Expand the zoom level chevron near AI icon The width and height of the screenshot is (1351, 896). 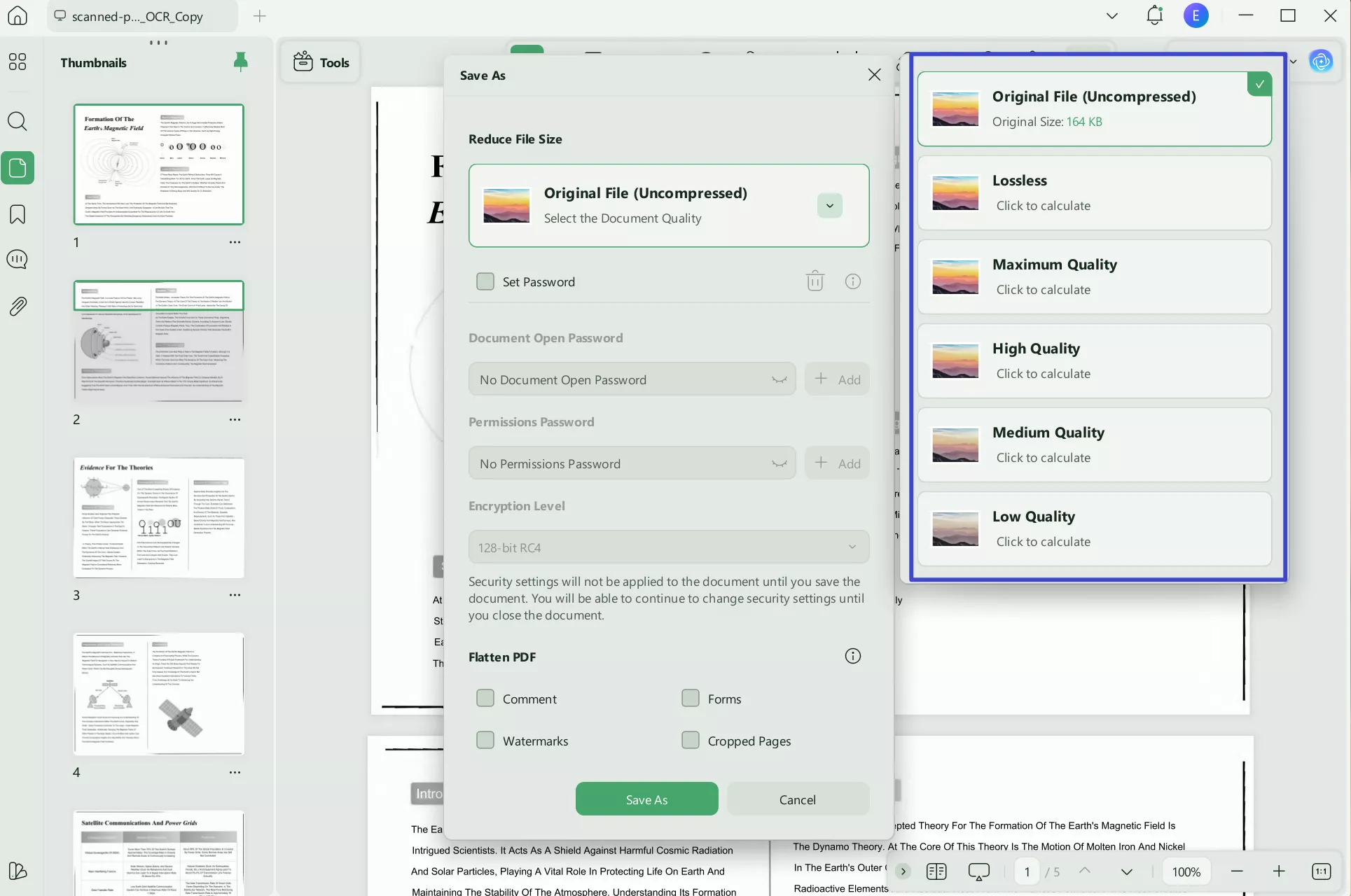[x=1293, y=62]
